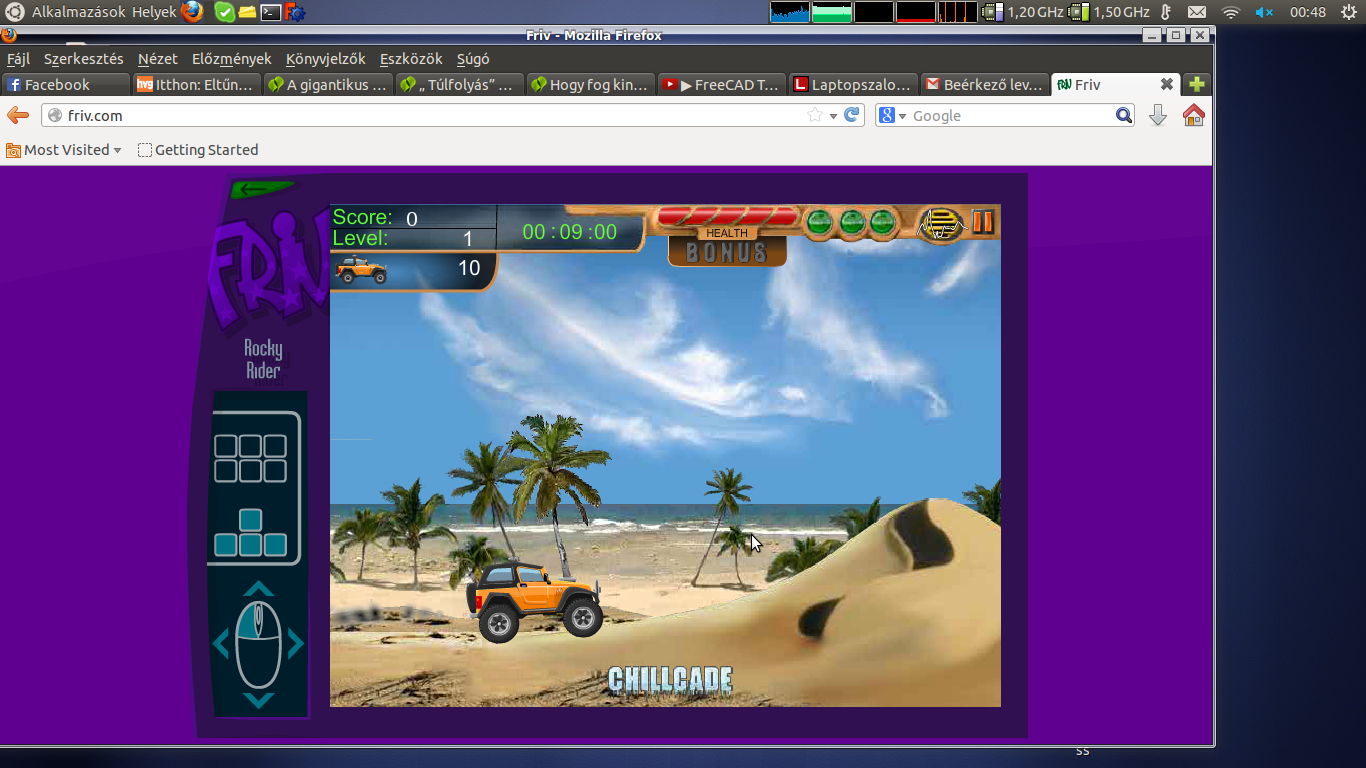Click the clock showing 00:48
Screen dimensions: 1366x768
tap(1308, 12)
